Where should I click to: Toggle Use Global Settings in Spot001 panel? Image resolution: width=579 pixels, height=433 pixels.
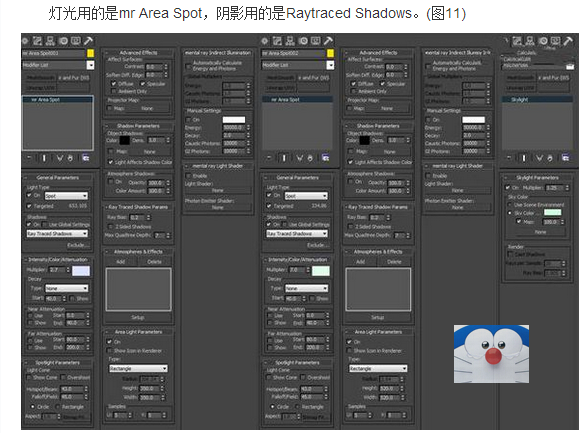click(45, 224)
